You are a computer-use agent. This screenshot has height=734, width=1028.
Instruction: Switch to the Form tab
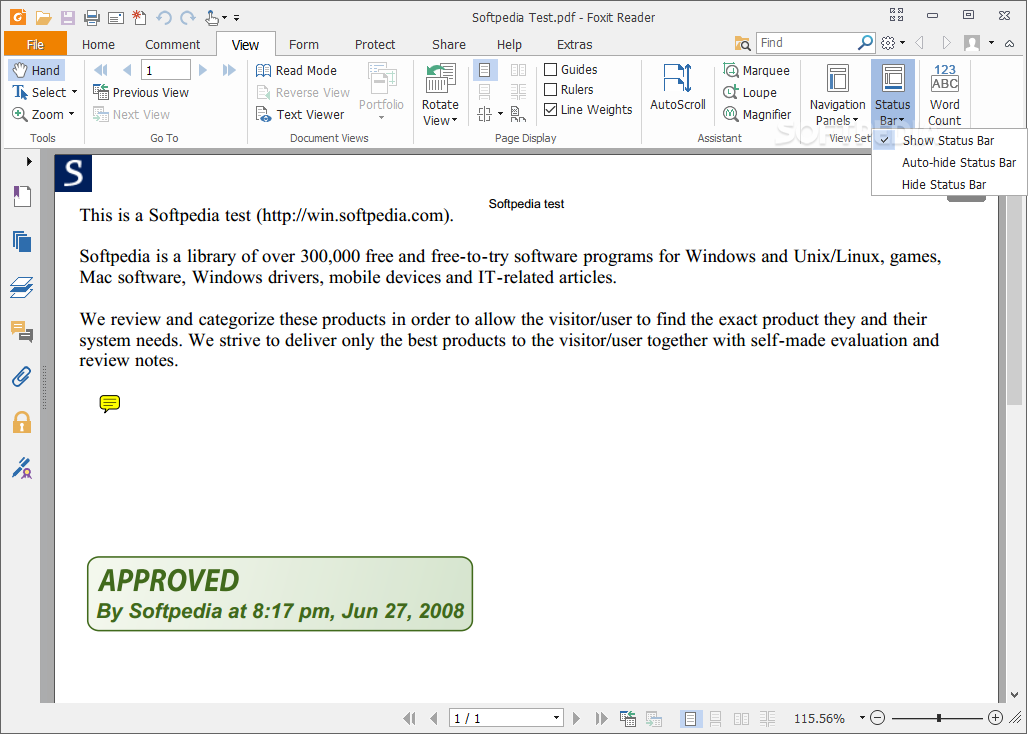point(304,45)
